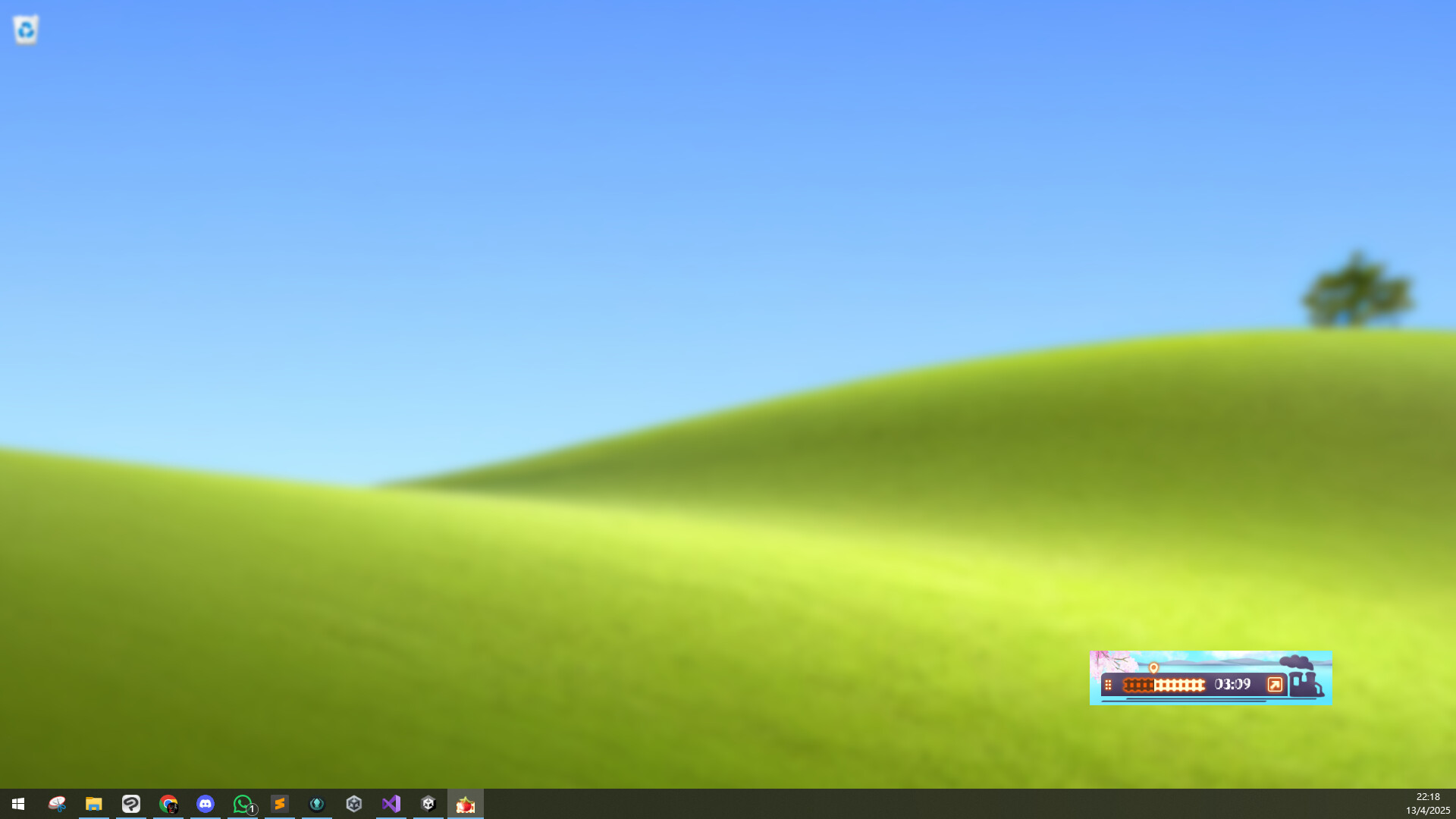Open the Recycle Bin
The width and height of the screenshot is (1456, 819).
[25, 29]
